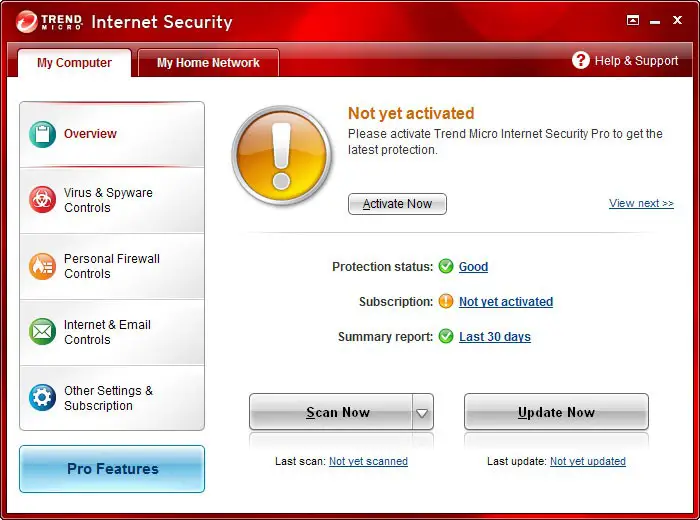Open the Last 30 days report link

(495, 337)
